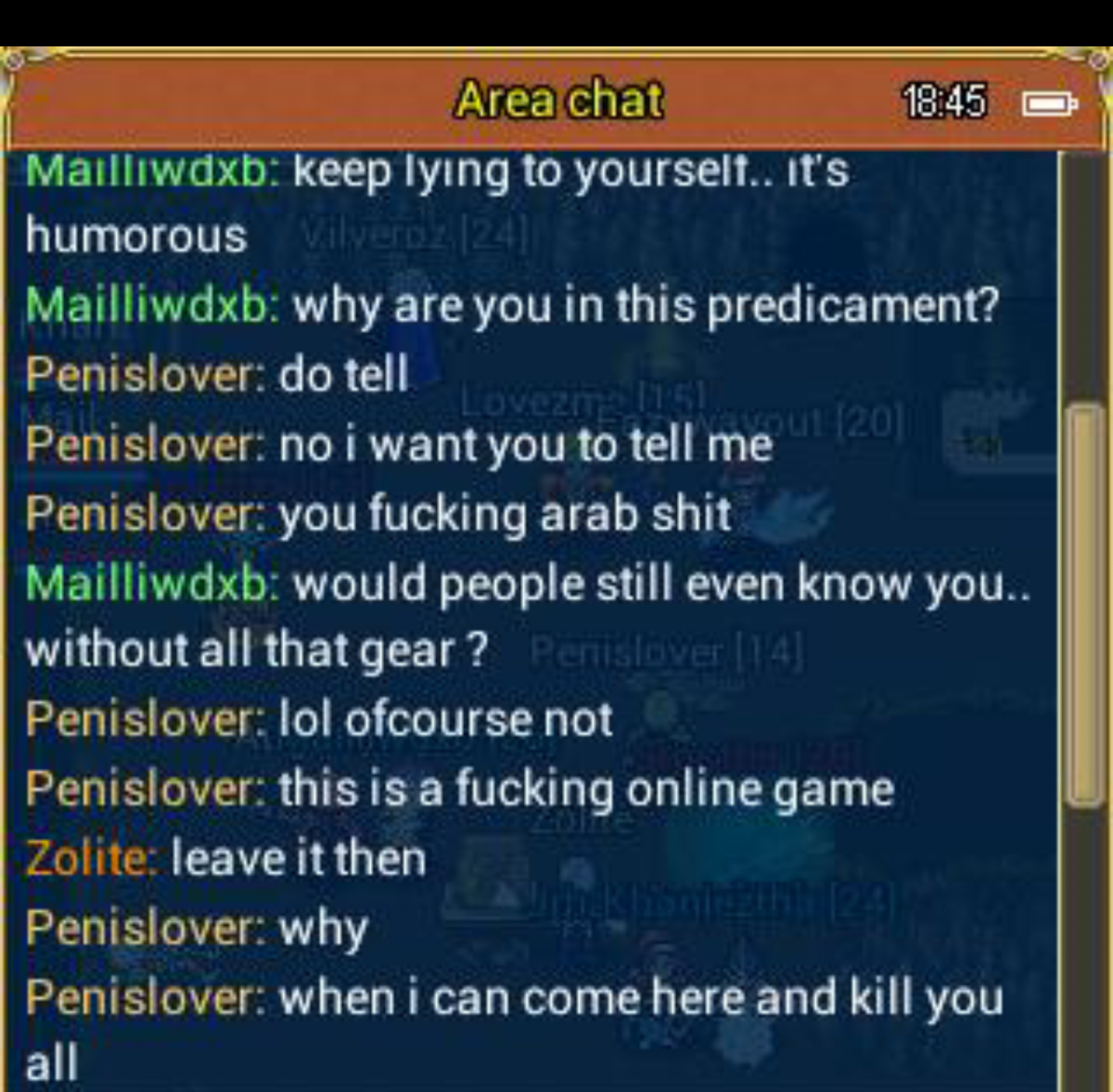This screenshot has height=1092, width=1113.
Task: Tap the battery indicator icon
Action: [1050, 102]
